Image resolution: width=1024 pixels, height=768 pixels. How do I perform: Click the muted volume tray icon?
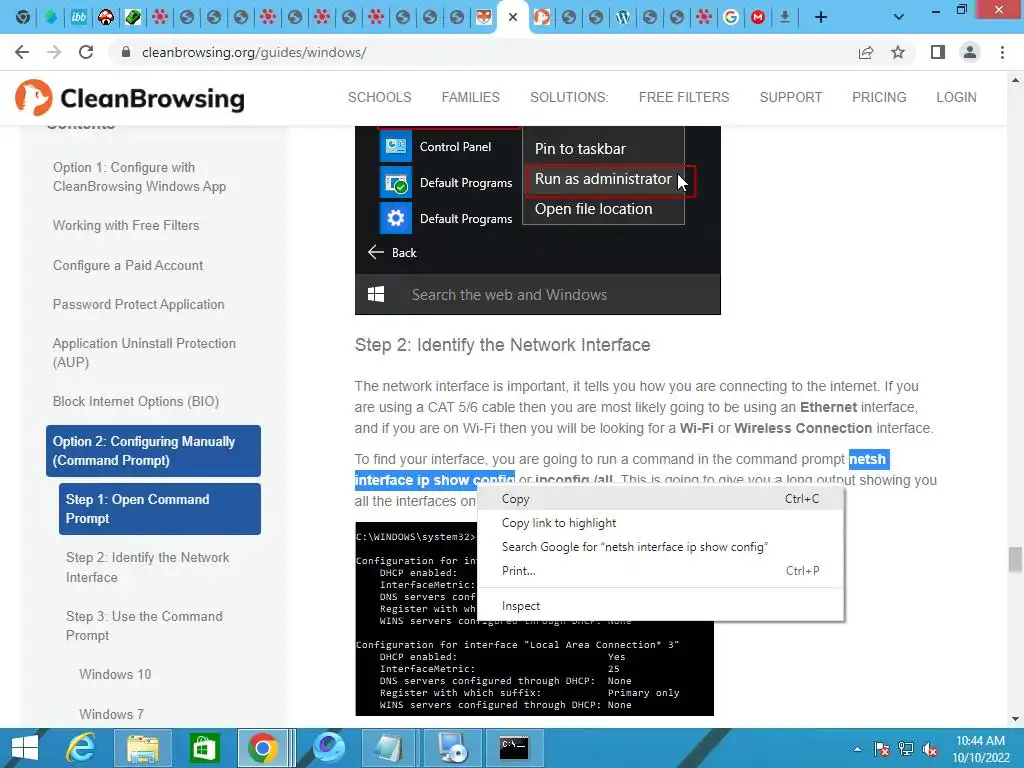click(930, 749)
